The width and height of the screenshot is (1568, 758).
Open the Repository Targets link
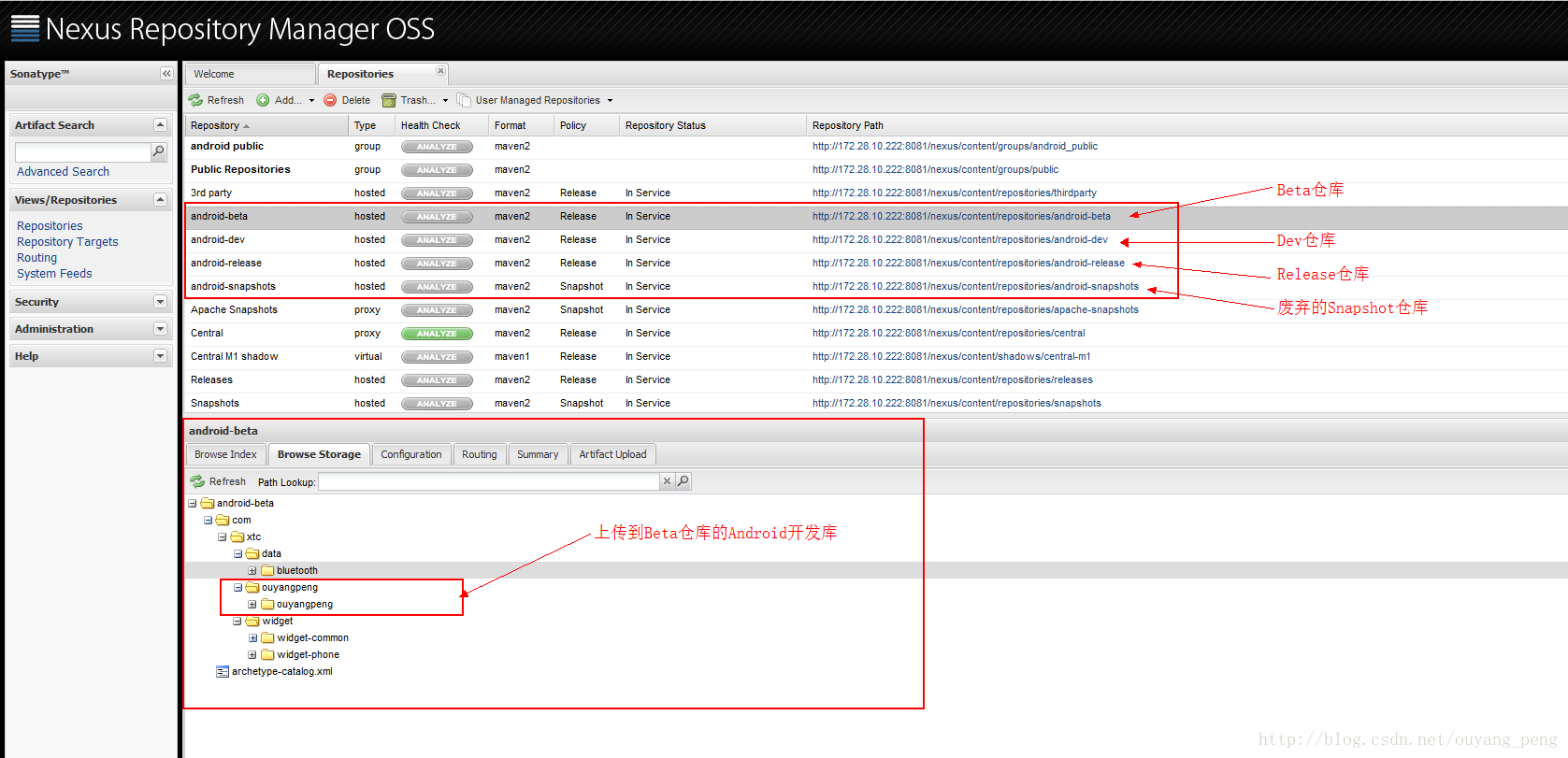(x=67, y=241)
